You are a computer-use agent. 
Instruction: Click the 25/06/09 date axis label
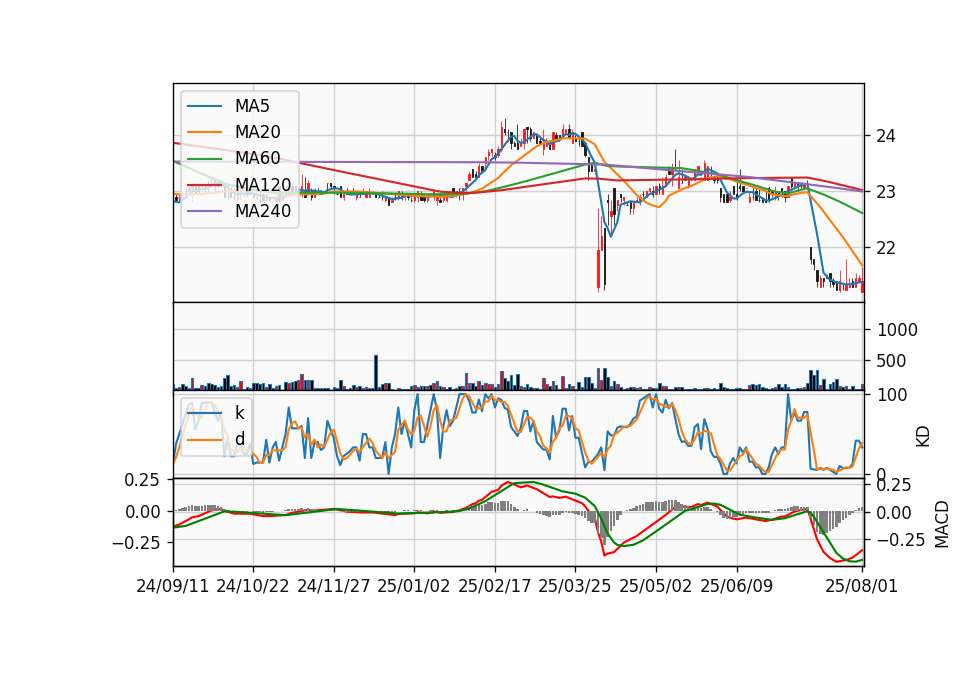coord(737,586)
